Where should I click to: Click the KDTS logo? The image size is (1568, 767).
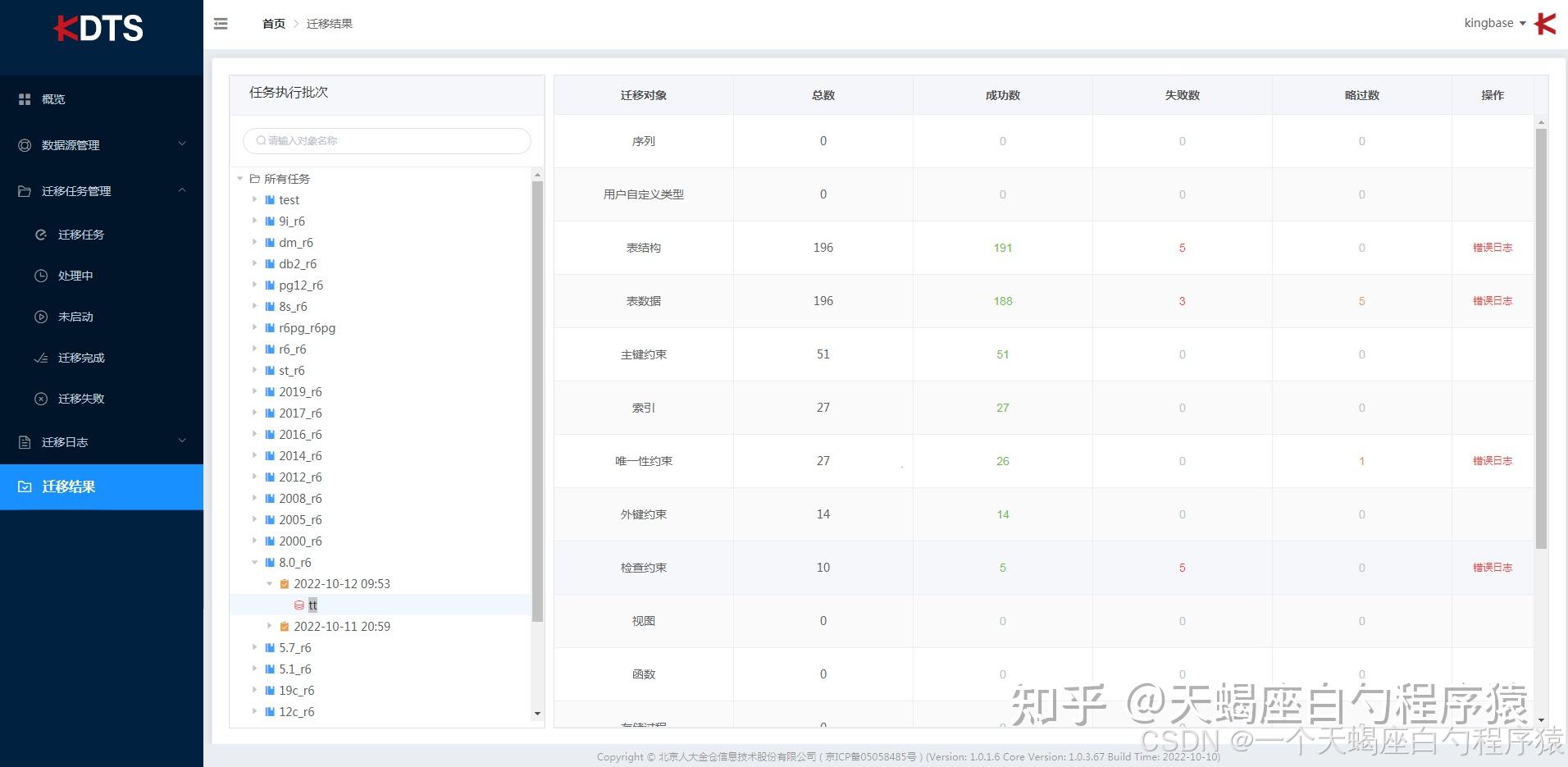click(98, 27)
